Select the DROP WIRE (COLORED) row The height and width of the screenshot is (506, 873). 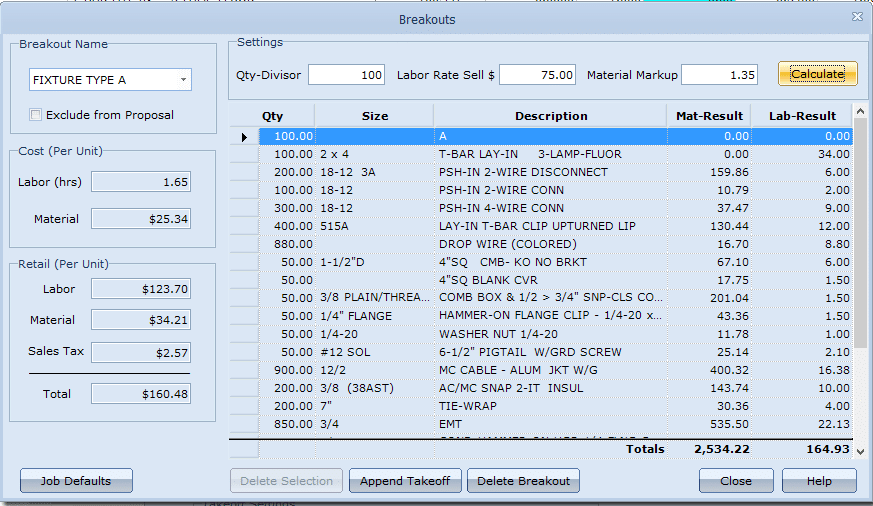tap(550, 244)
